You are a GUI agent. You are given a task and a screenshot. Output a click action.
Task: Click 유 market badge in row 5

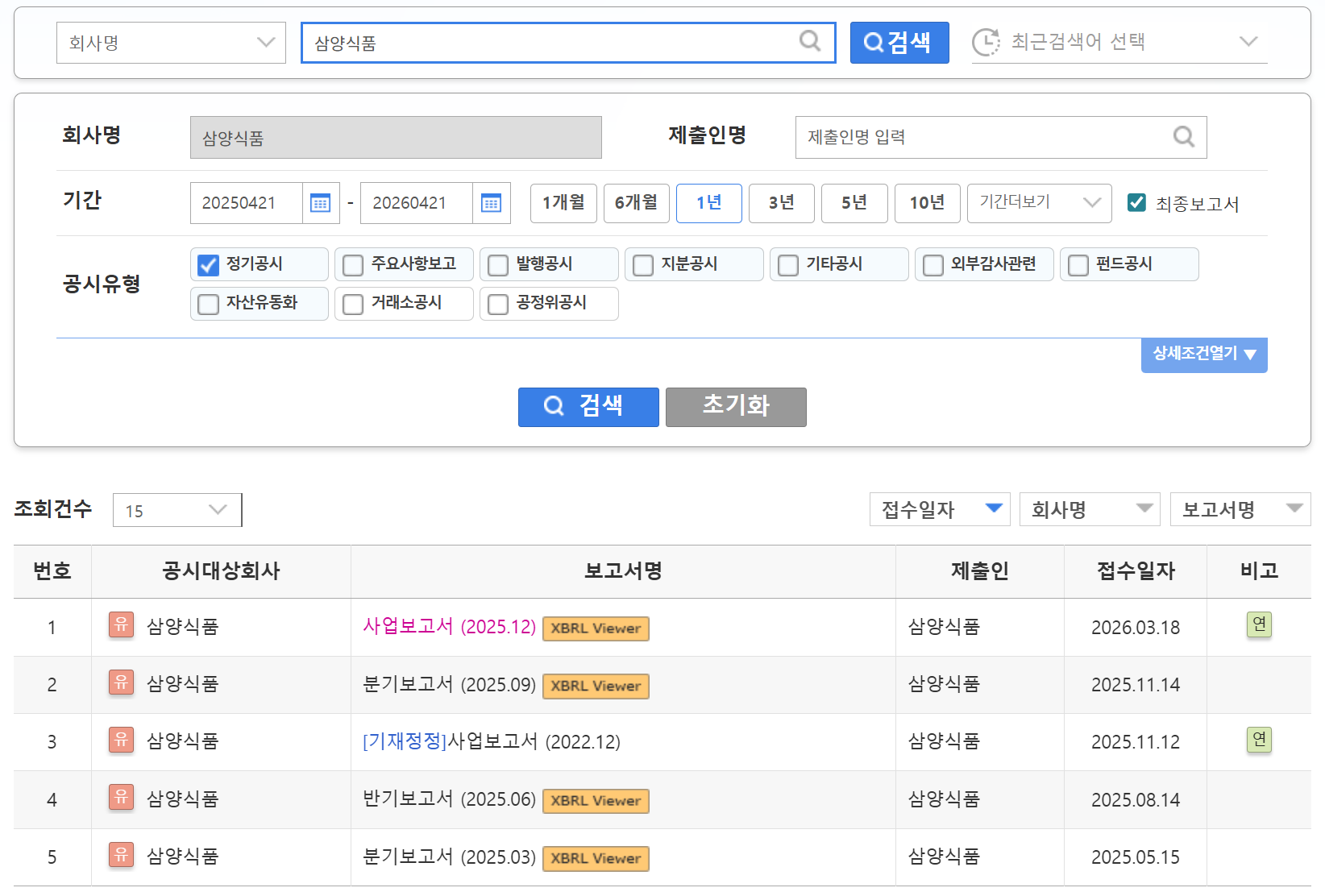[121, 855]
